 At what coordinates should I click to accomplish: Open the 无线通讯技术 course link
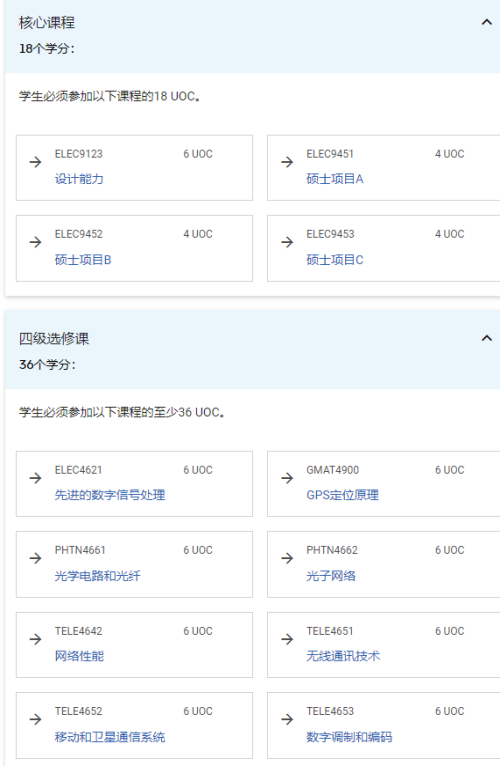click(x=343, y=656)
